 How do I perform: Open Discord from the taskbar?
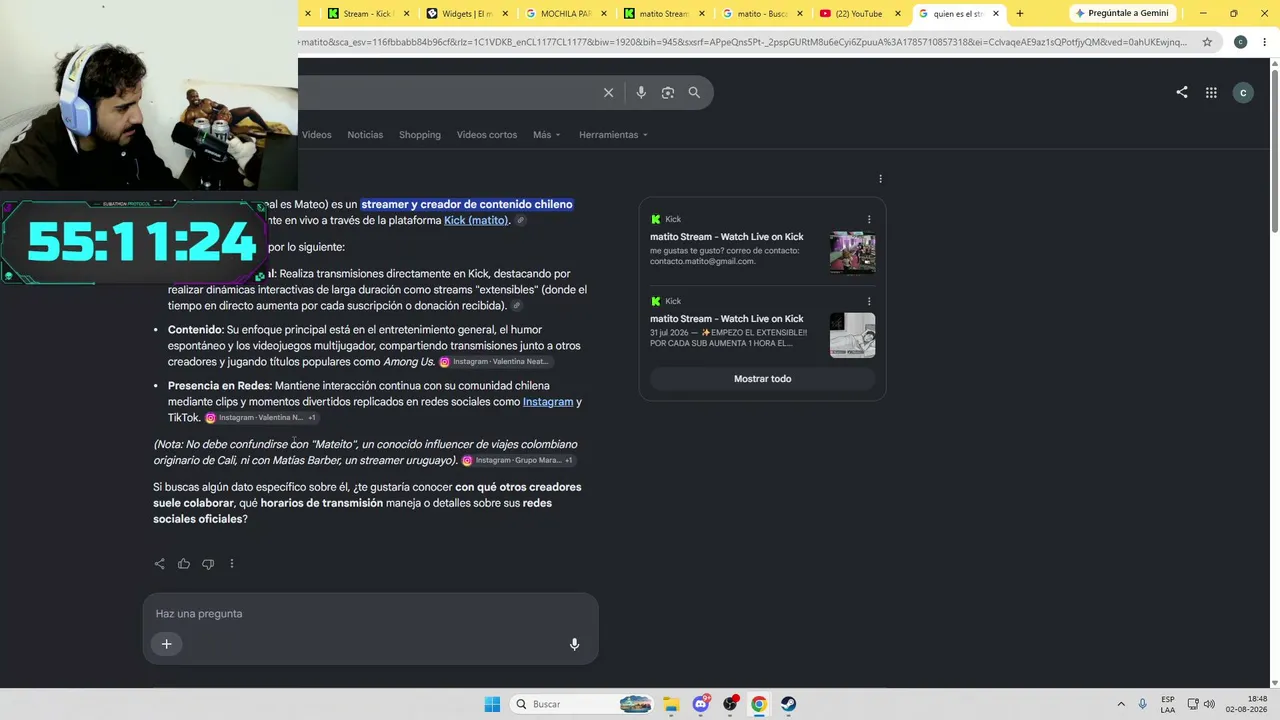[701, 704]
